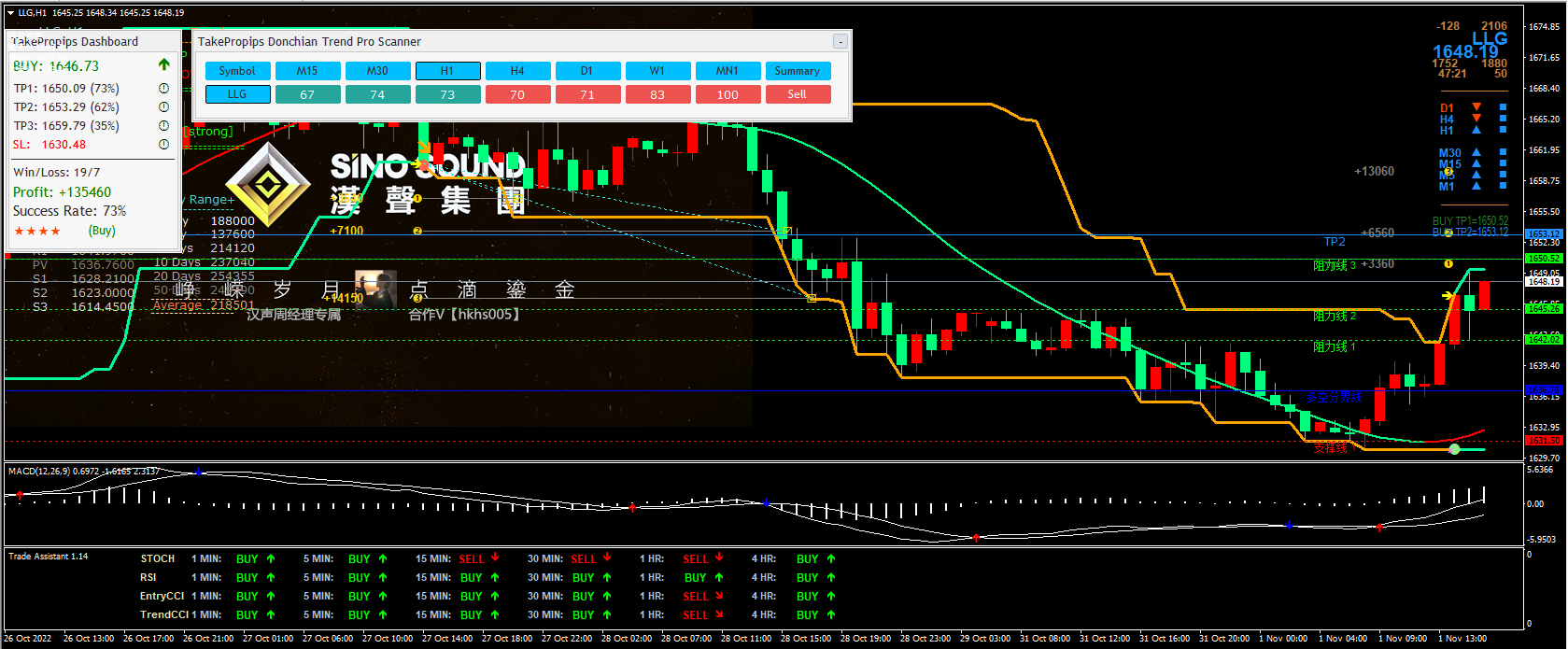Click the green 67 M15 score cell
This screenshot has width=1568, height=649.
(307, 94)
